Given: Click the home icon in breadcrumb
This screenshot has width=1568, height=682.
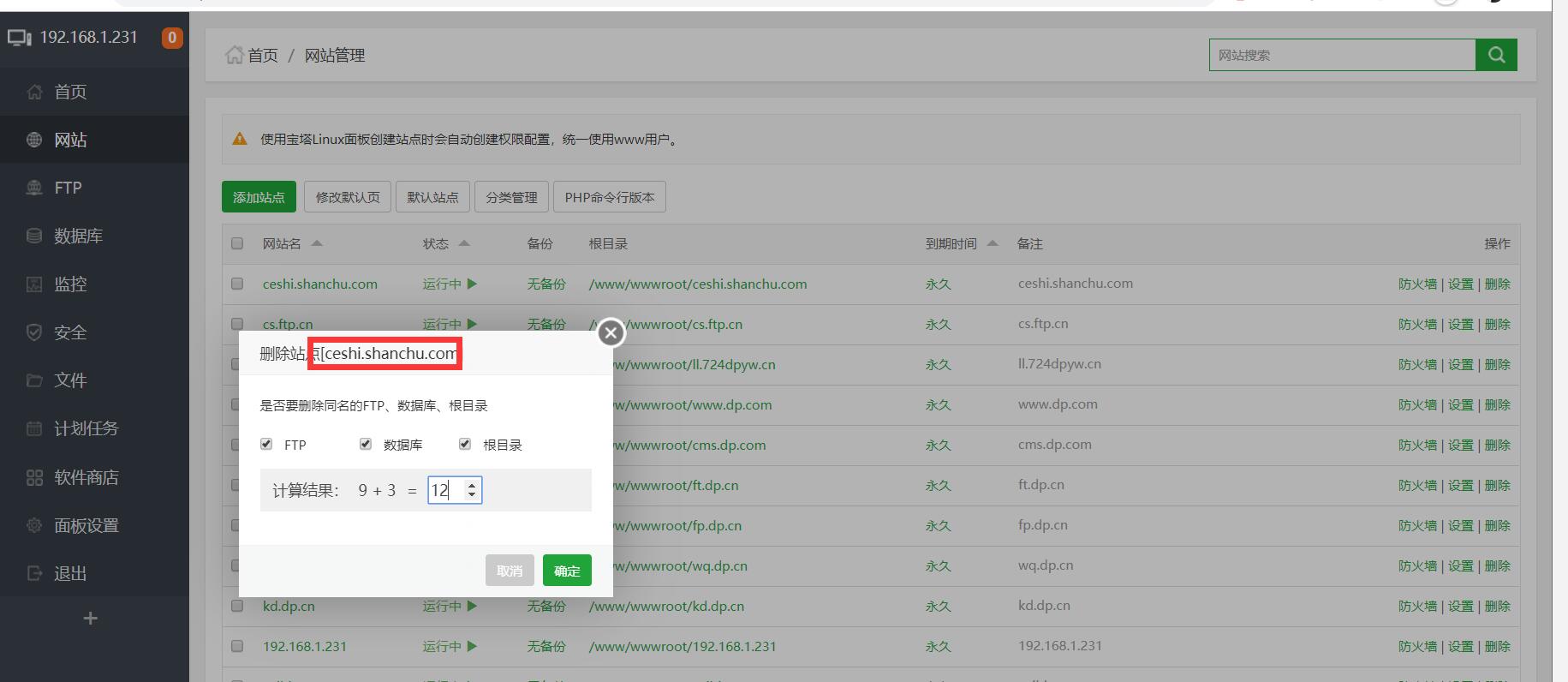Looking at the screenshot, I should [234, 55].
